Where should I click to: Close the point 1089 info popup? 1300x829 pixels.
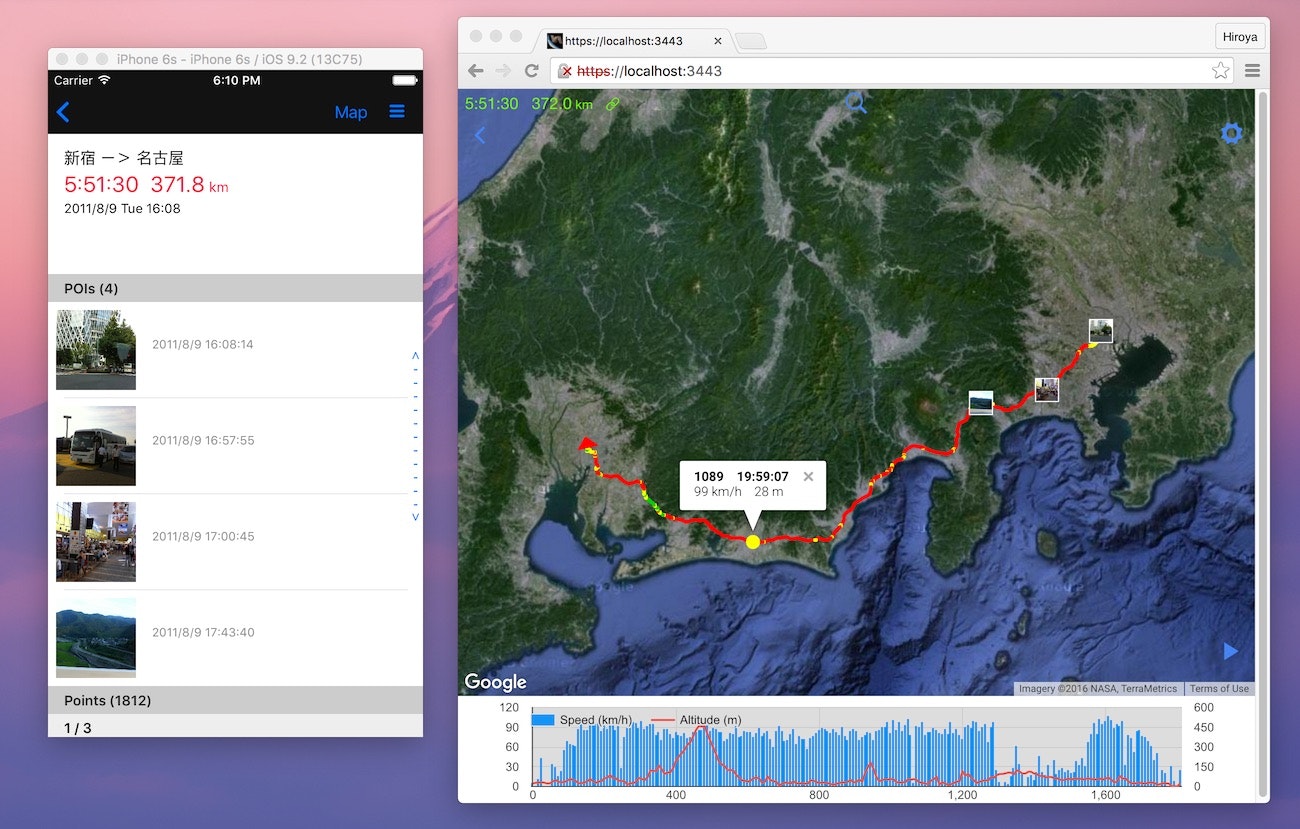coord(808,476)
